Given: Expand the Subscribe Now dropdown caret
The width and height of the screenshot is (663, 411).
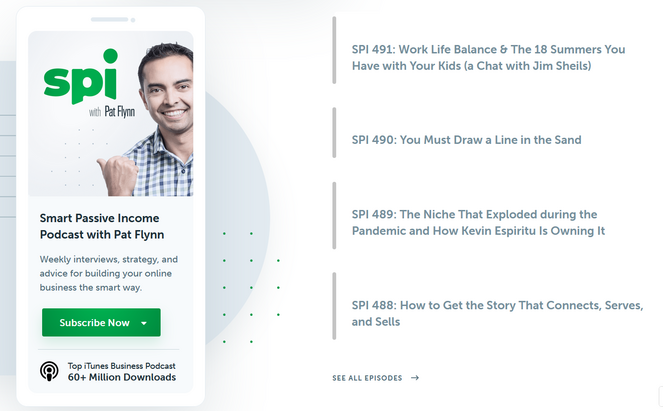Looking at the screenshot, I should 144,323.
